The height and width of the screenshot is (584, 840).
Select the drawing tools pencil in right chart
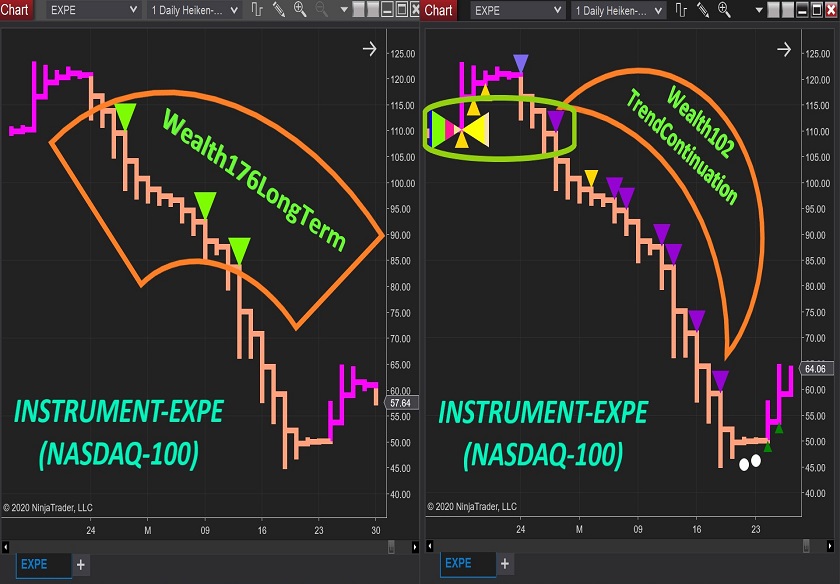[x=702, y=10]
